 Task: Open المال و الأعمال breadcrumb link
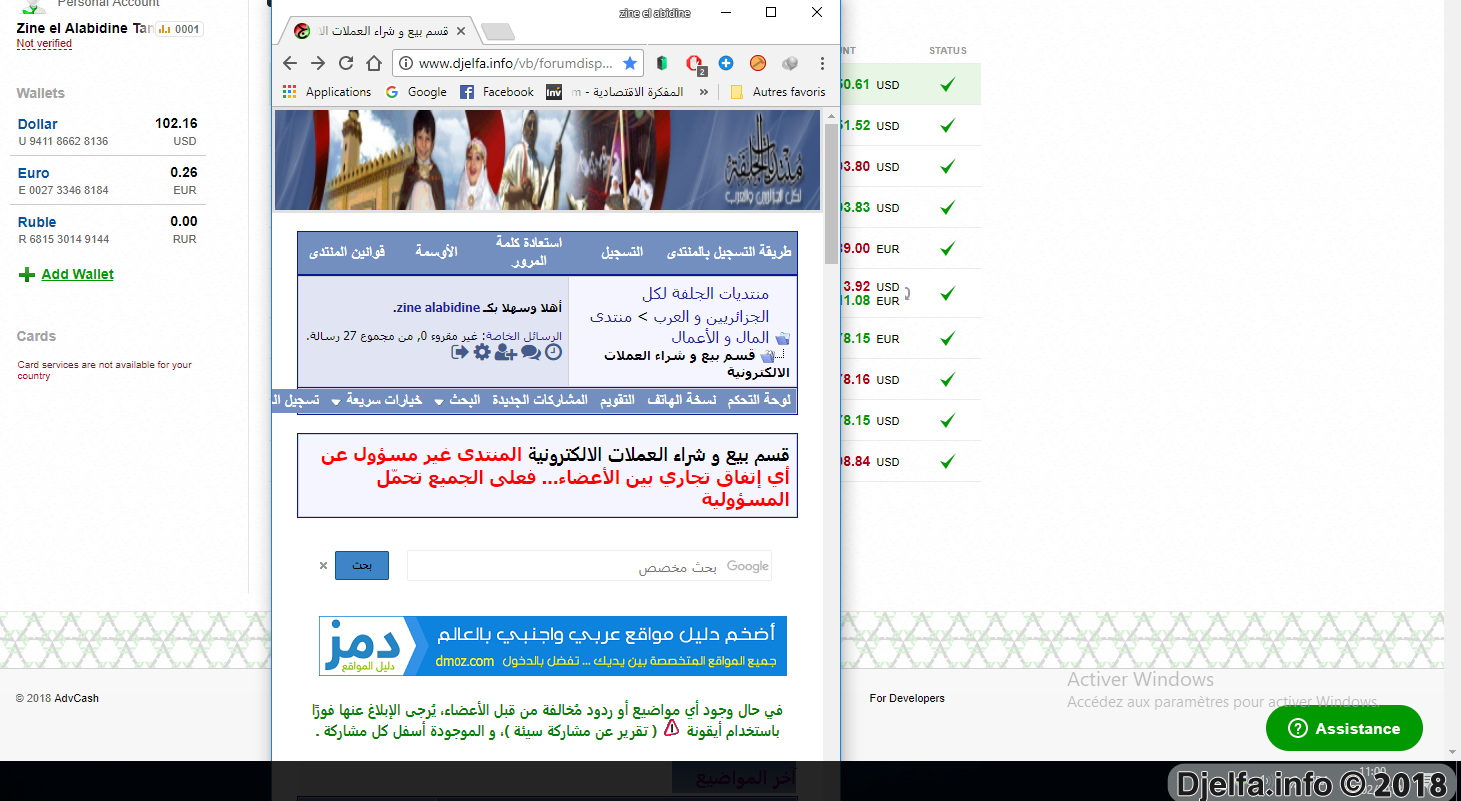pyautogui.click(x=720, y=338)
